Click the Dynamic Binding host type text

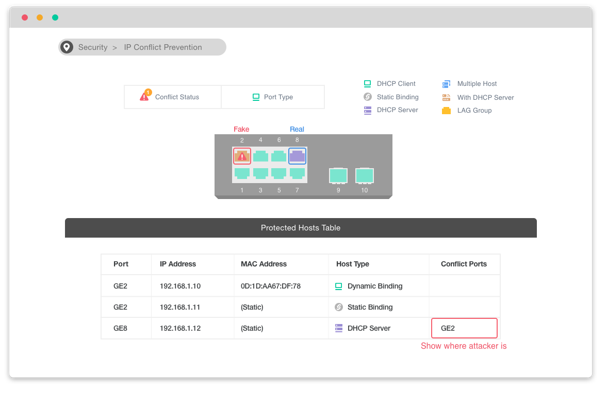(375, 286)
